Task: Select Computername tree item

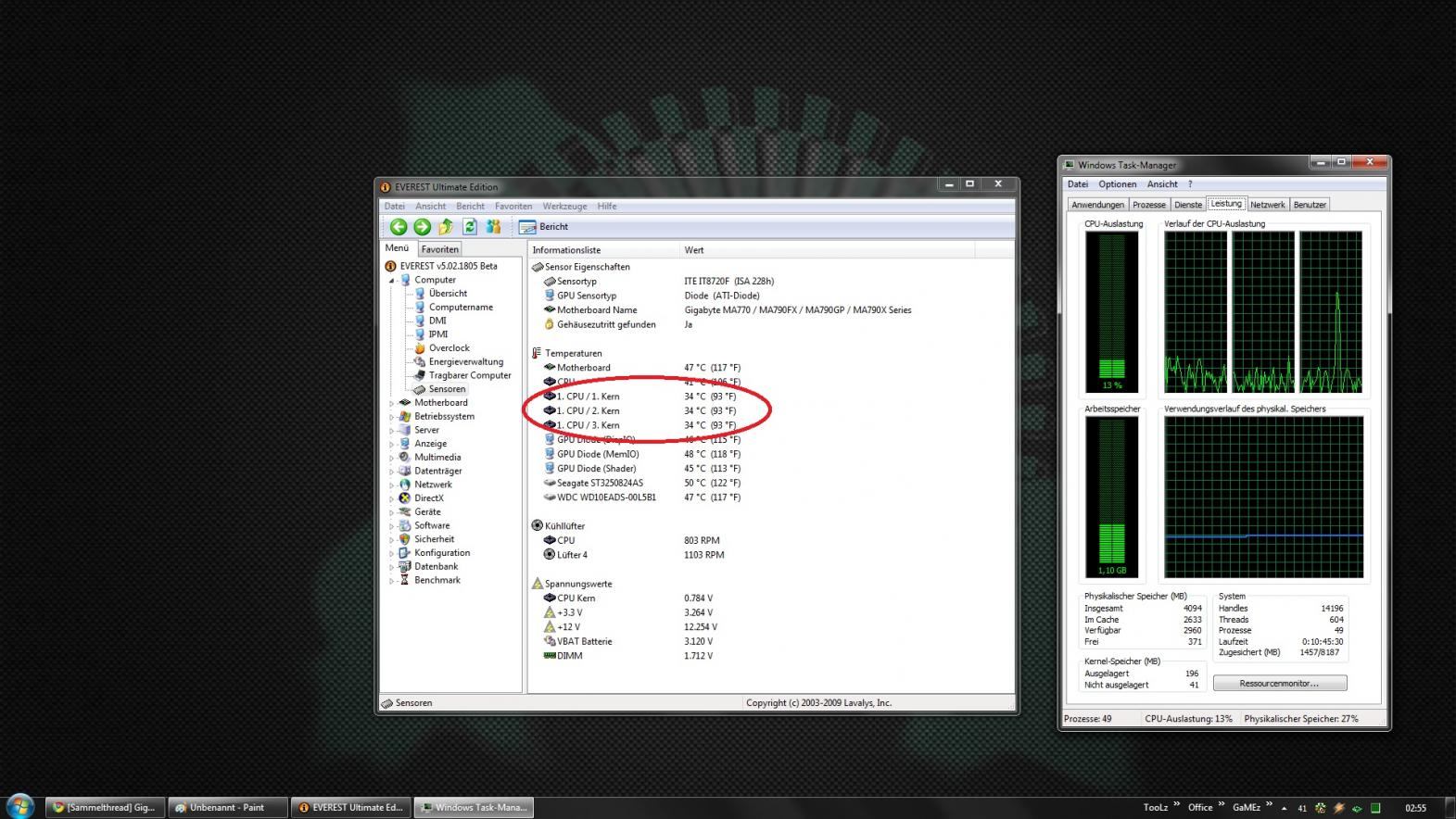Action: pos(461,308)
